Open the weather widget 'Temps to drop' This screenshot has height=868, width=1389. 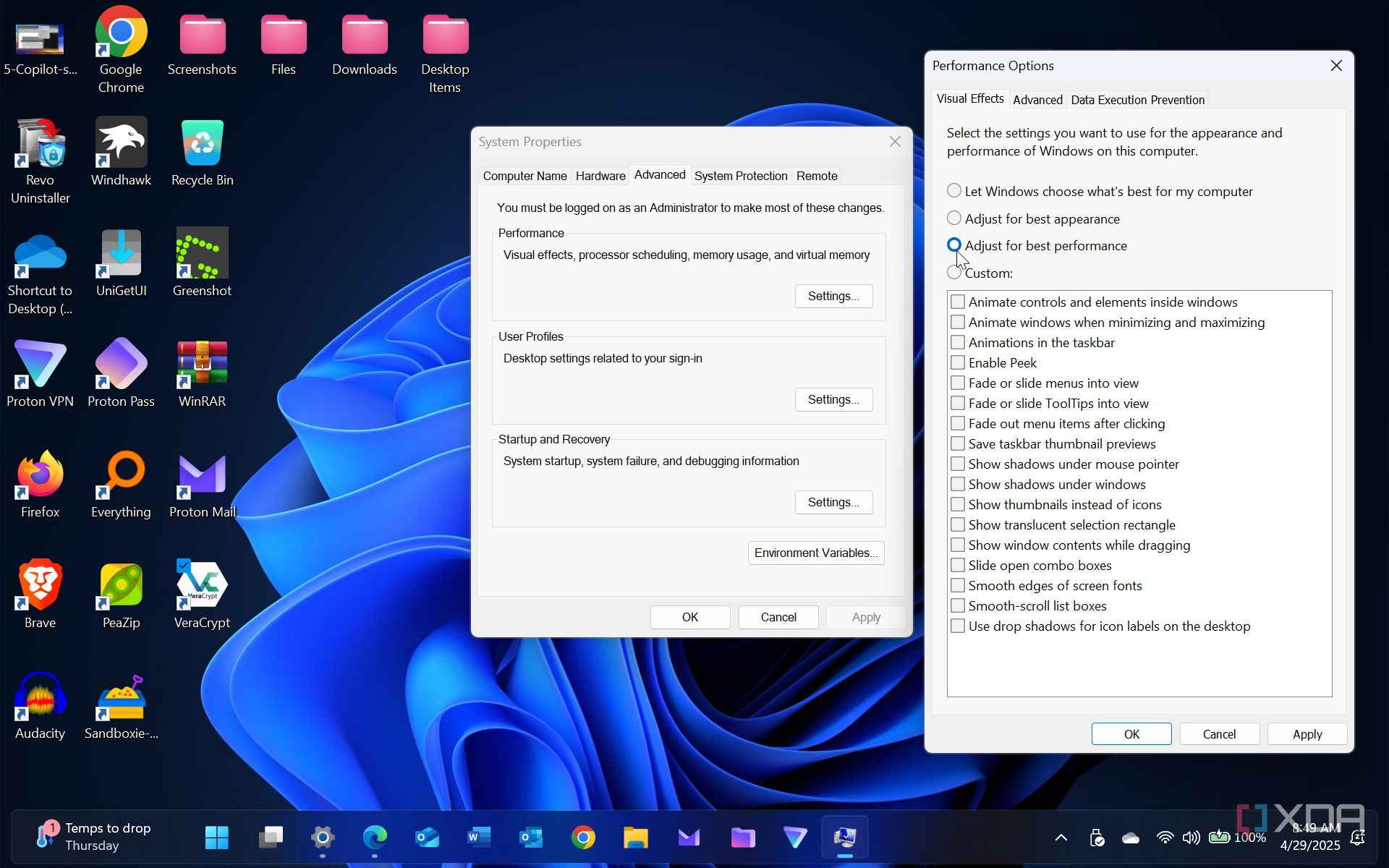point(94,837)
